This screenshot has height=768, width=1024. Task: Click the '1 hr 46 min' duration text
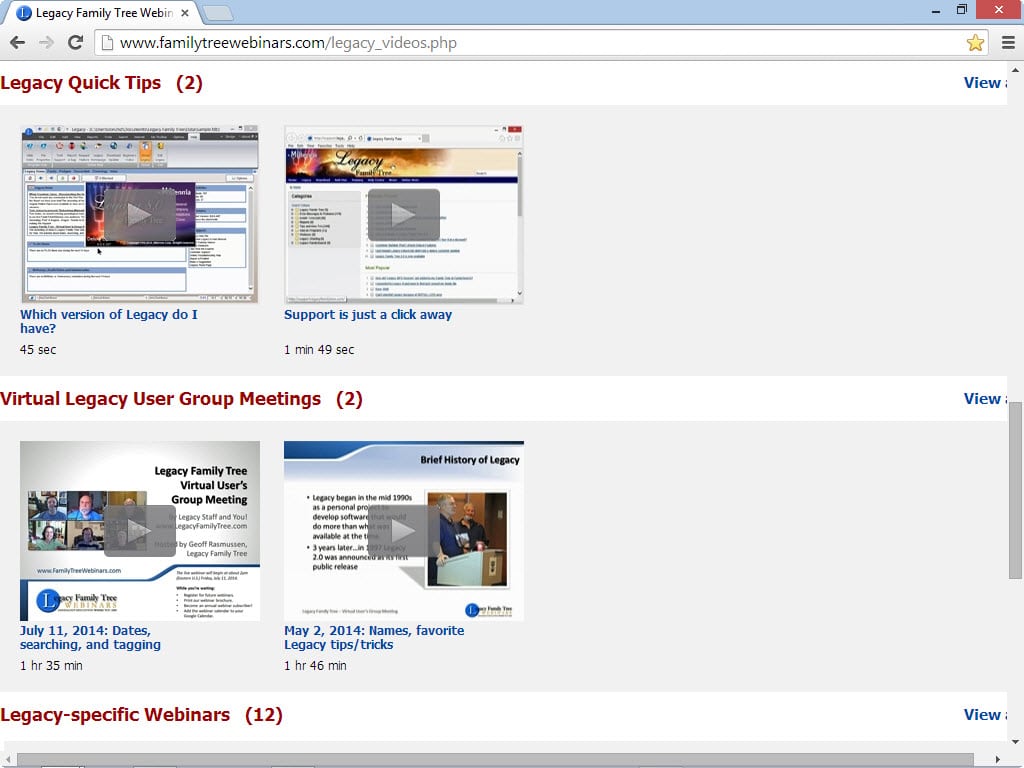tap(315, 666)
